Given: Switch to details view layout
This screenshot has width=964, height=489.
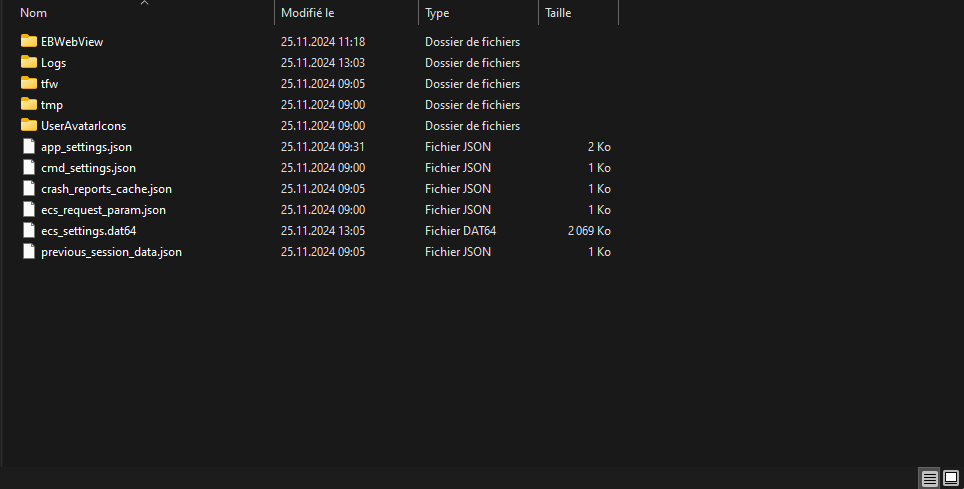Looking at the screenshot, I should (930, 478).
